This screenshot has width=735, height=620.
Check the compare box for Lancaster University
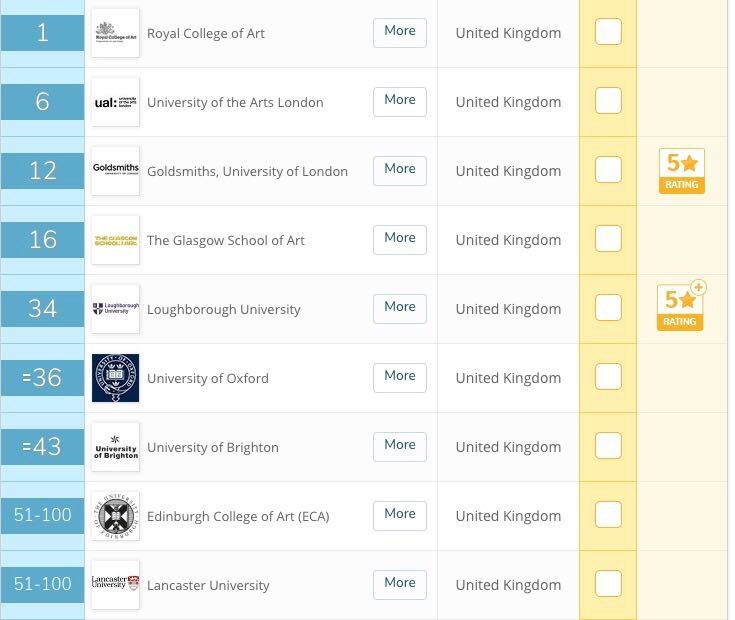tap(608, 584)
